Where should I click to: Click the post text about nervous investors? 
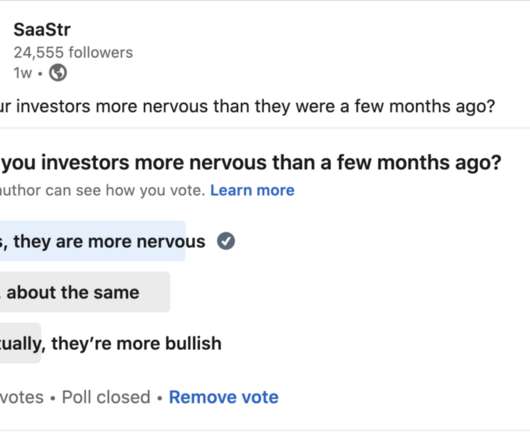(x=247, y=106)
